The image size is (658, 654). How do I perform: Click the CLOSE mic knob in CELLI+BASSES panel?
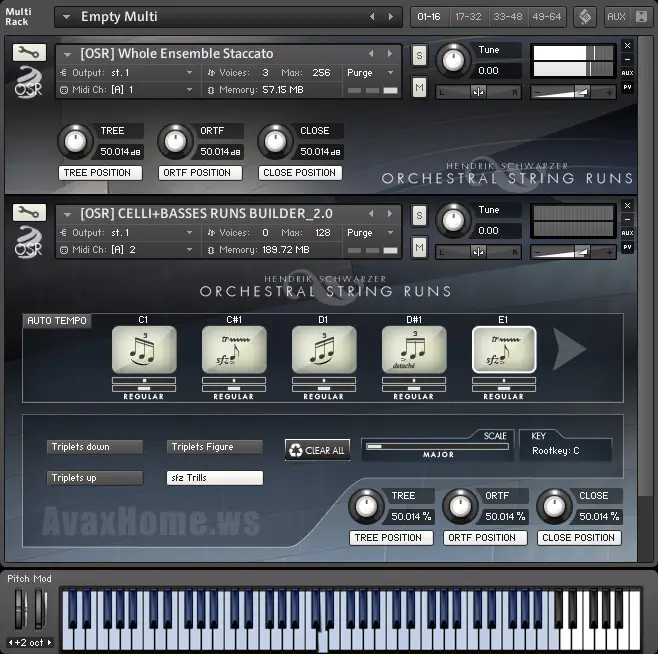tap(554, 507)
